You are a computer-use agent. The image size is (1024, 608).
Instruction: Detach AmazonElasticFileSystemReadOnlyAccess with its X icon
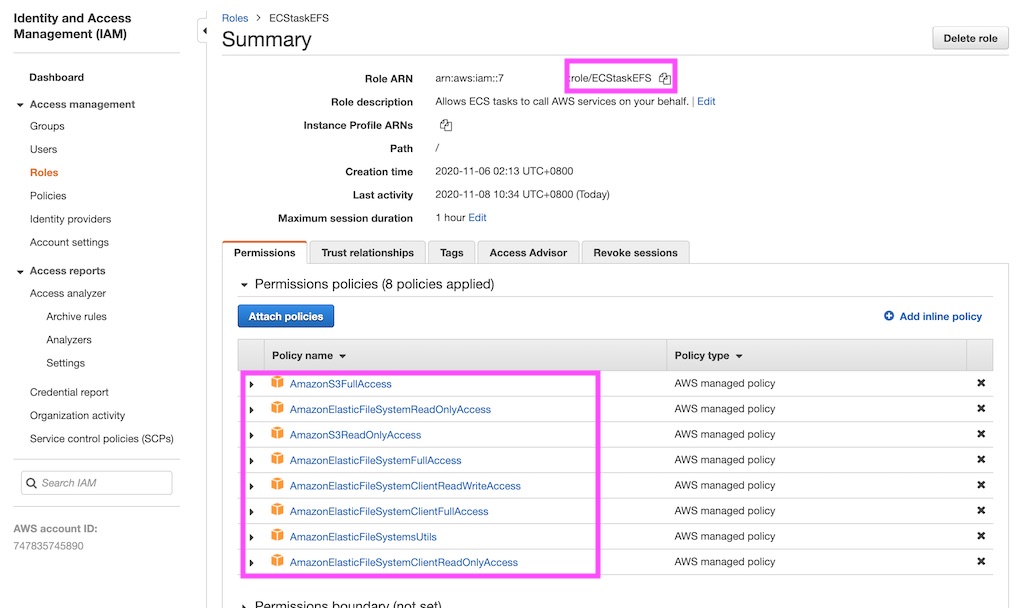tap(981, 409)
